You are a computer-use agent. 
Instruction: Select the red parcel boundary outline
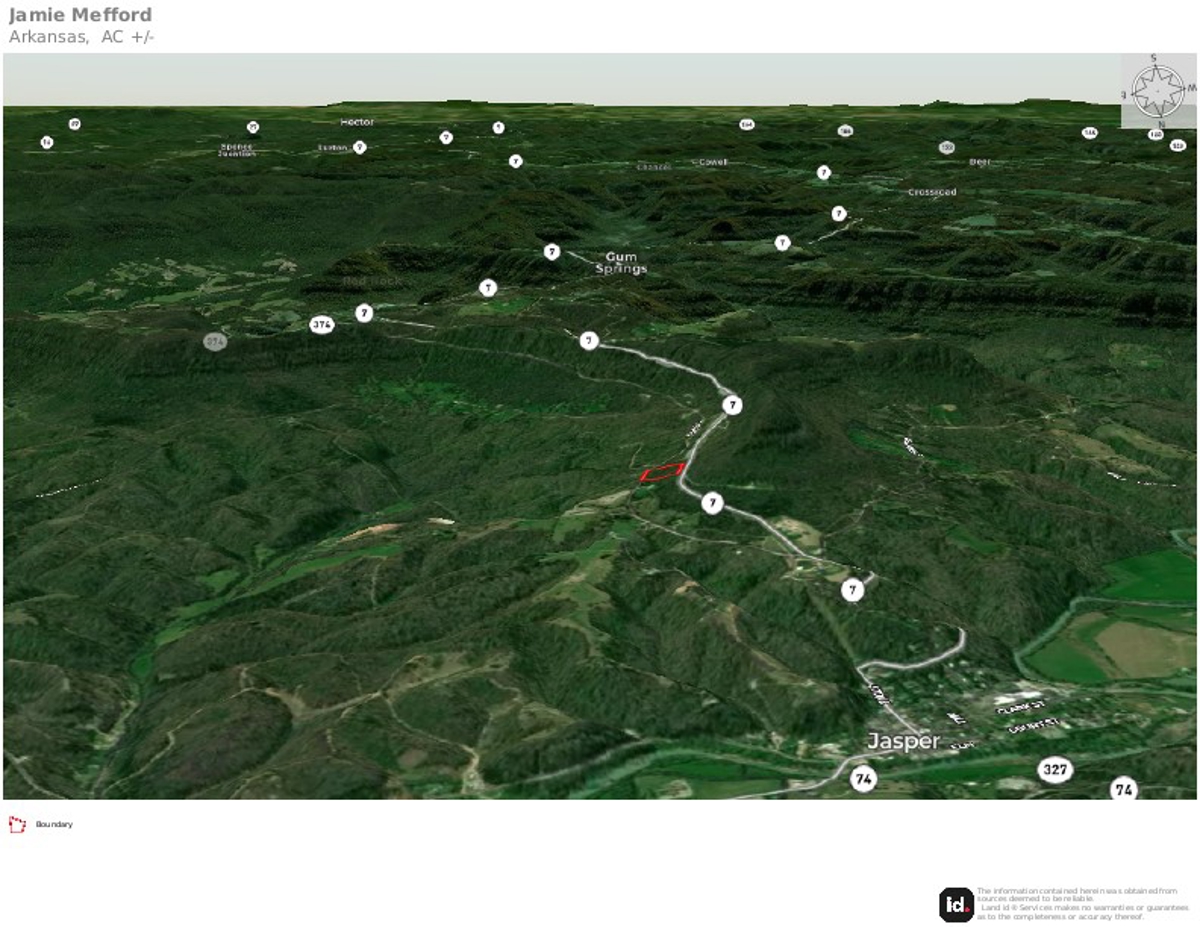(662, 472)
